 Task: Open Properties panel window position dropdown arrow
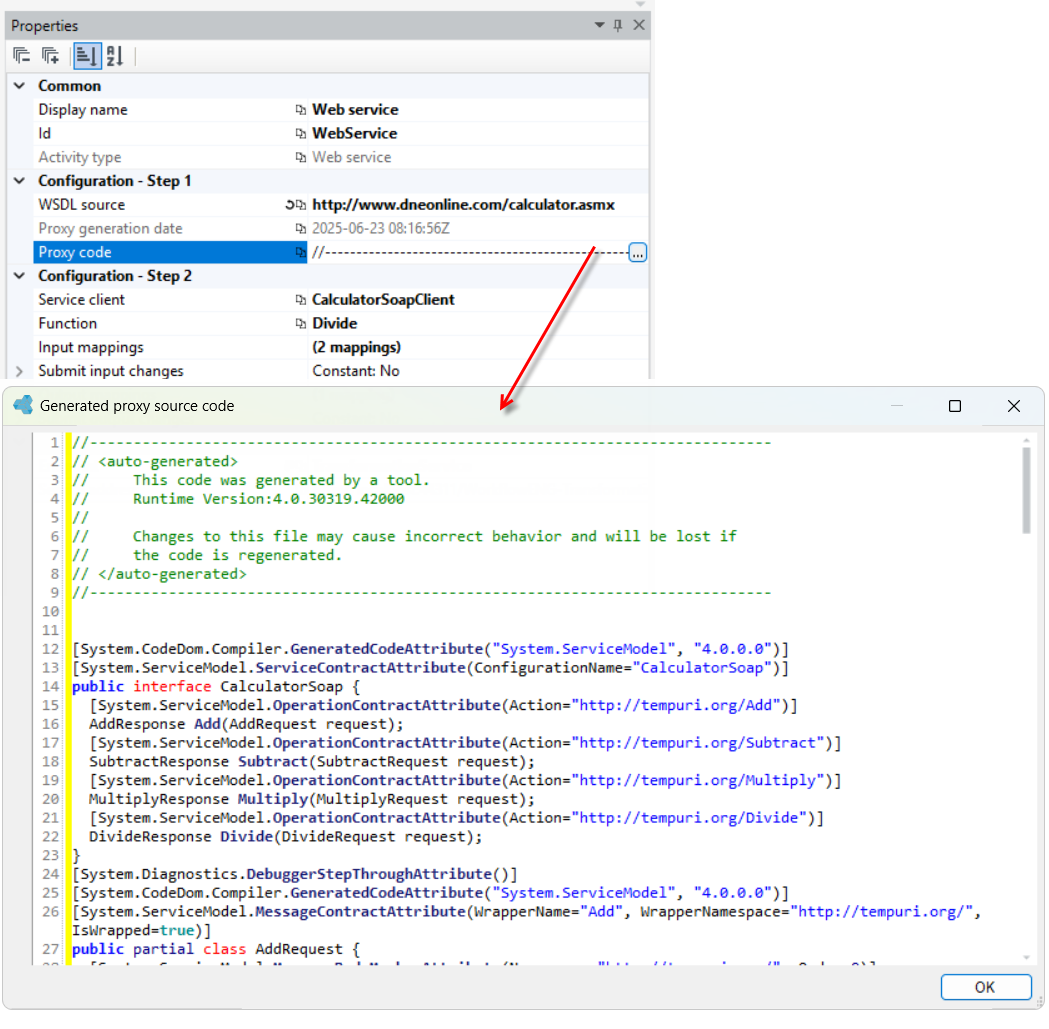click(599, 25)
